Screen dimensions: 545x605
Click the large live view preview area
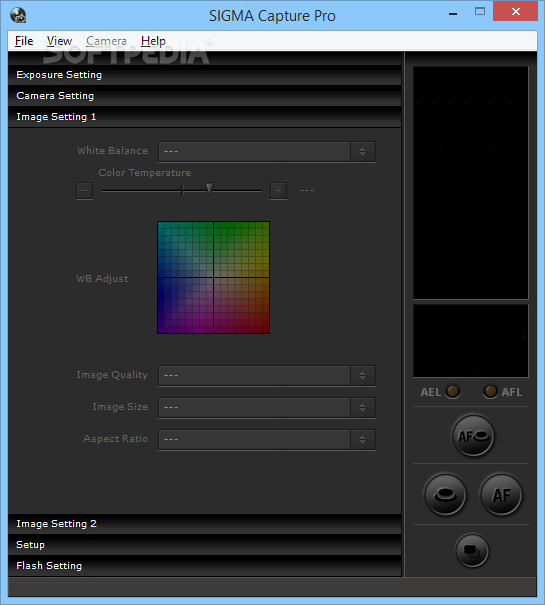(471, 183)
